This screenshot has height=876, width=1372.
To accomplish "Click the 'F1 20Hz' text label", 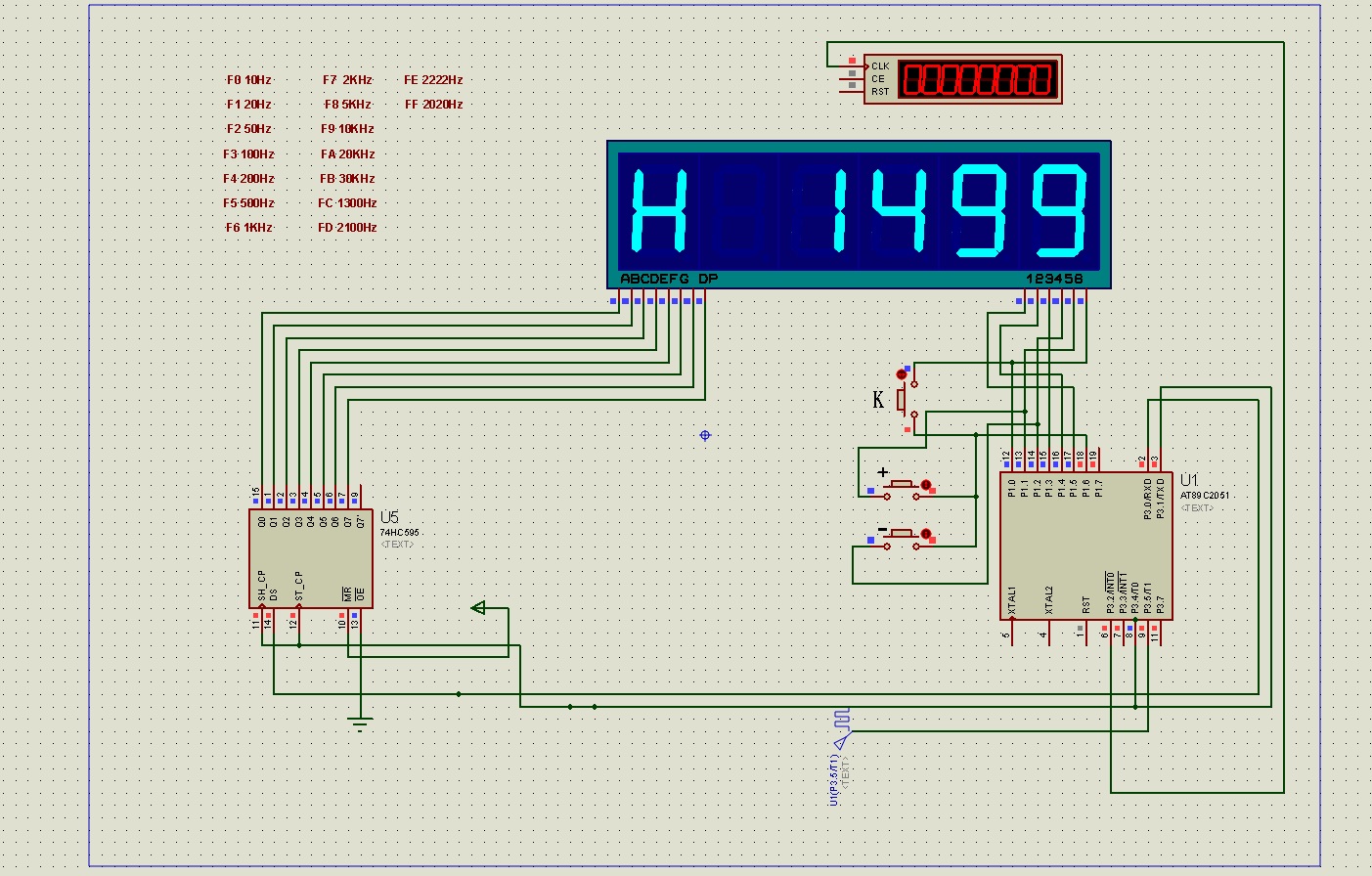I will 248,105.
